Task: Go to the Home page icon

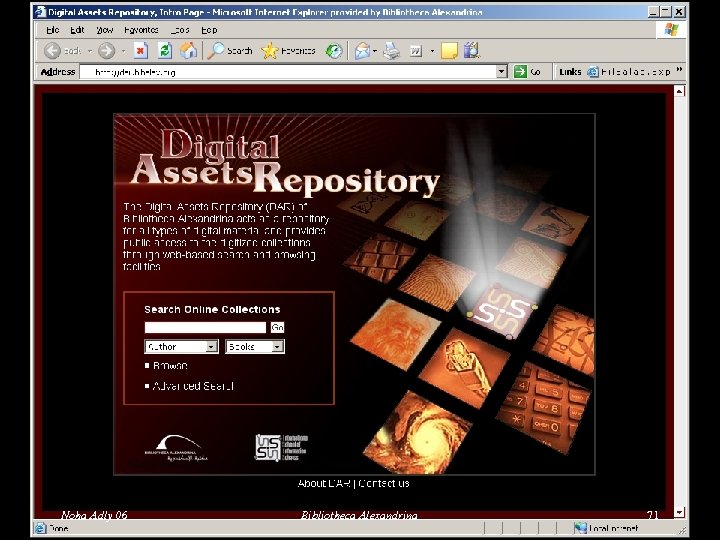Action: [x=188, y=51]
